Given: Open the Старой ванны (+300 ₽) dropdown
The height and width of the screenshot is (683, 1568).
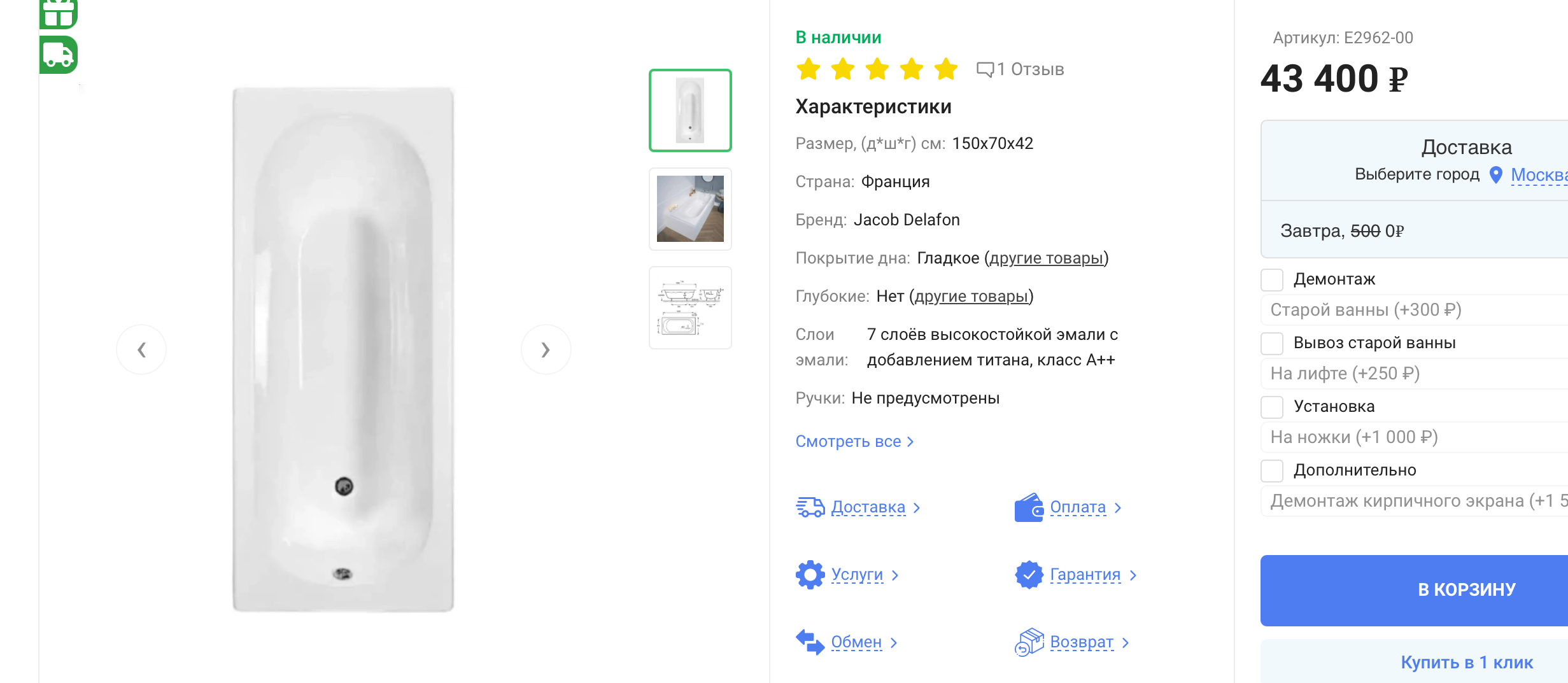Looking at the screenshot, I should click(1413, 310).
